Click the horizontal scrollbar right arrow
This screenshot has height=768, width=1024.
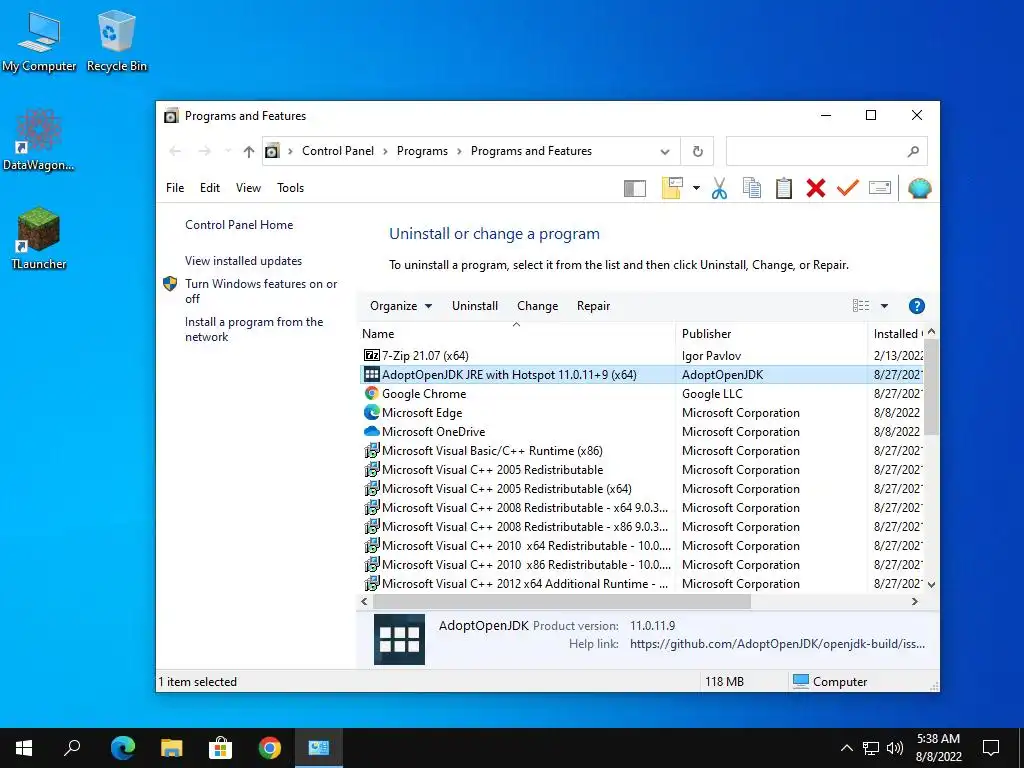point(914,601)
